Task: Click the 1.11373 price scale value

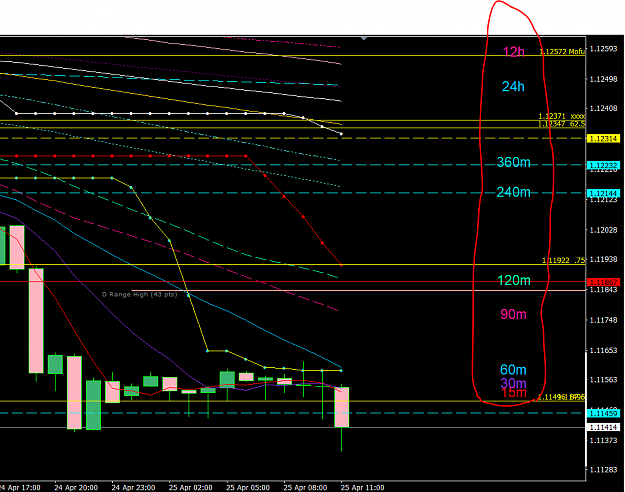Action: point(603,440)
